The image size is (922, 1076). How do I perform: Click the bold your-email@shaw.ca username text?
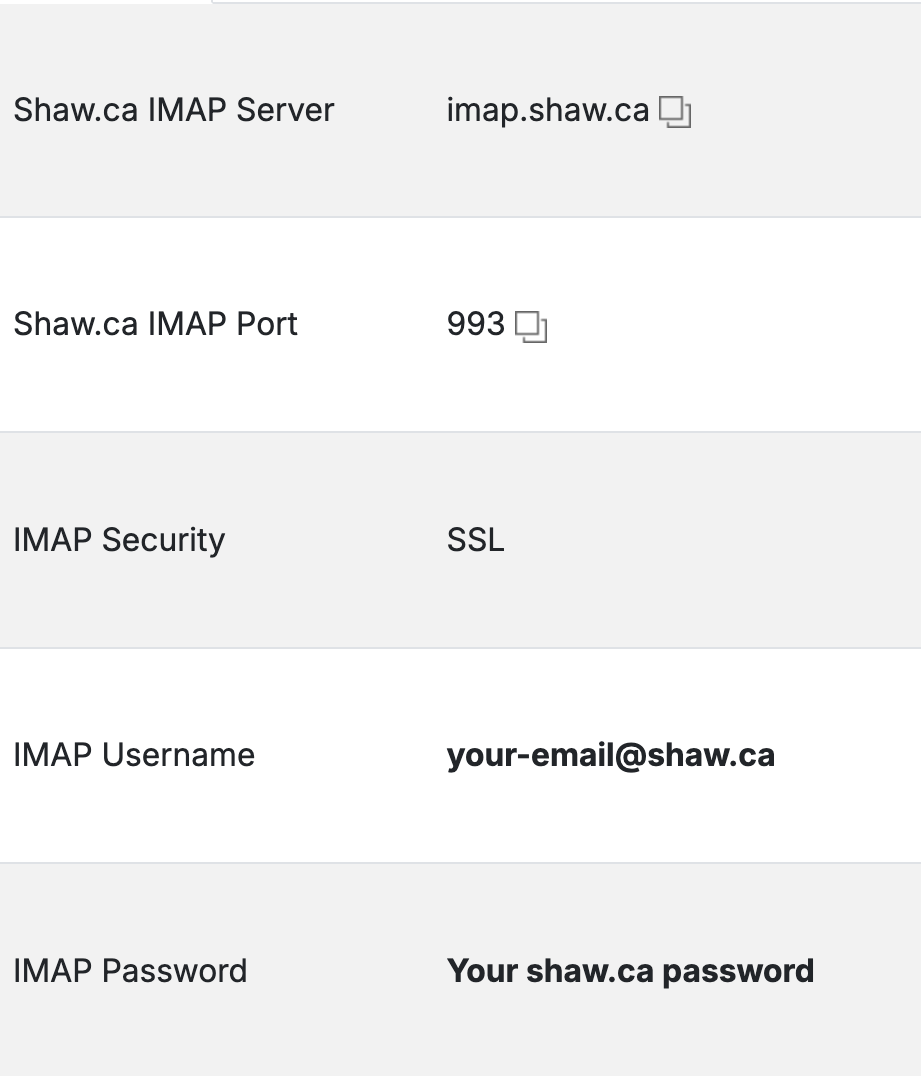[611, 756]
